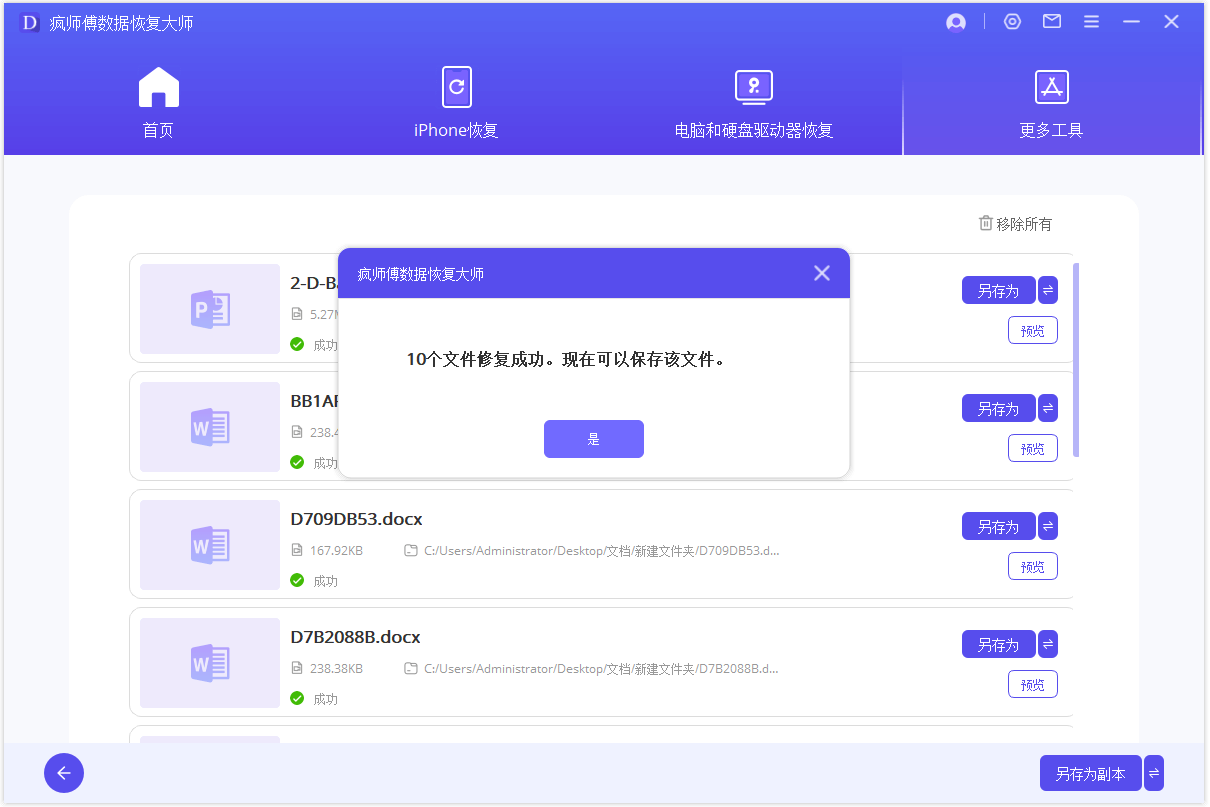
Task: Switch to the iPhone恢复 tab
Action: pyautogui.click(x=456, y=103)
